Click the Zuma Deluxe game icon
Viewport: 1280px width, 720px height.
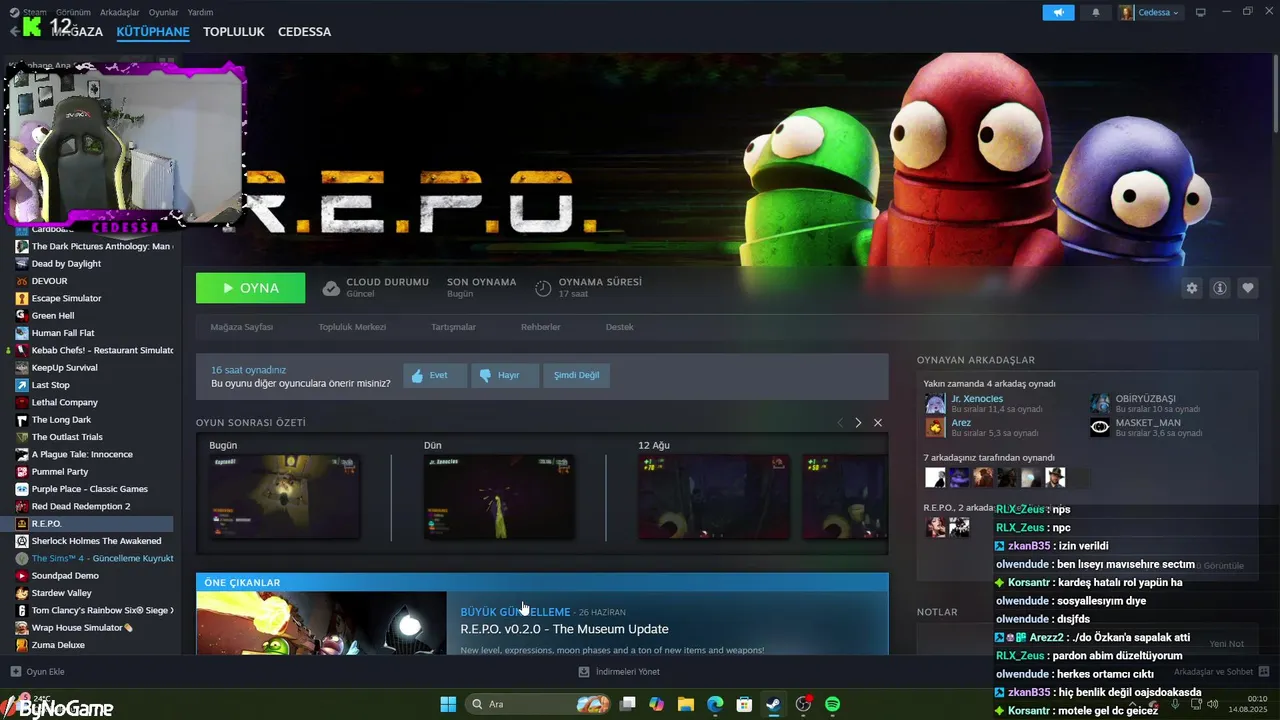[x=22, y=645]
